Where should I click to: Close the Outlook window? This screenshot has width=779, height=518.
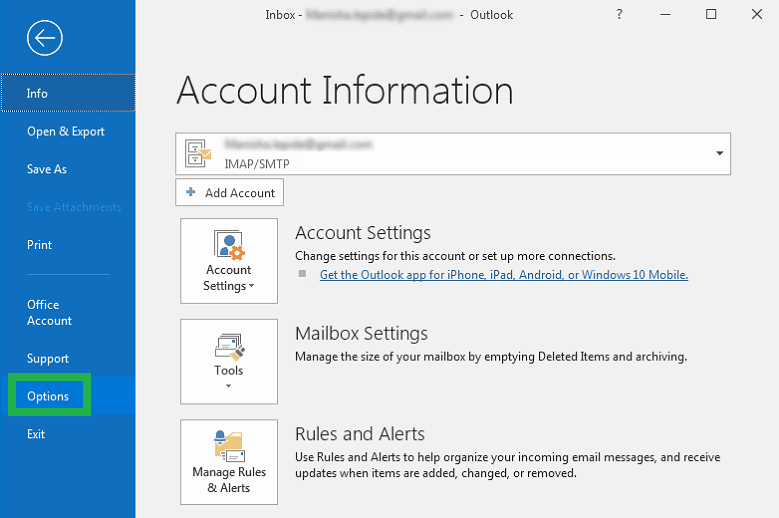pos(757,14)
